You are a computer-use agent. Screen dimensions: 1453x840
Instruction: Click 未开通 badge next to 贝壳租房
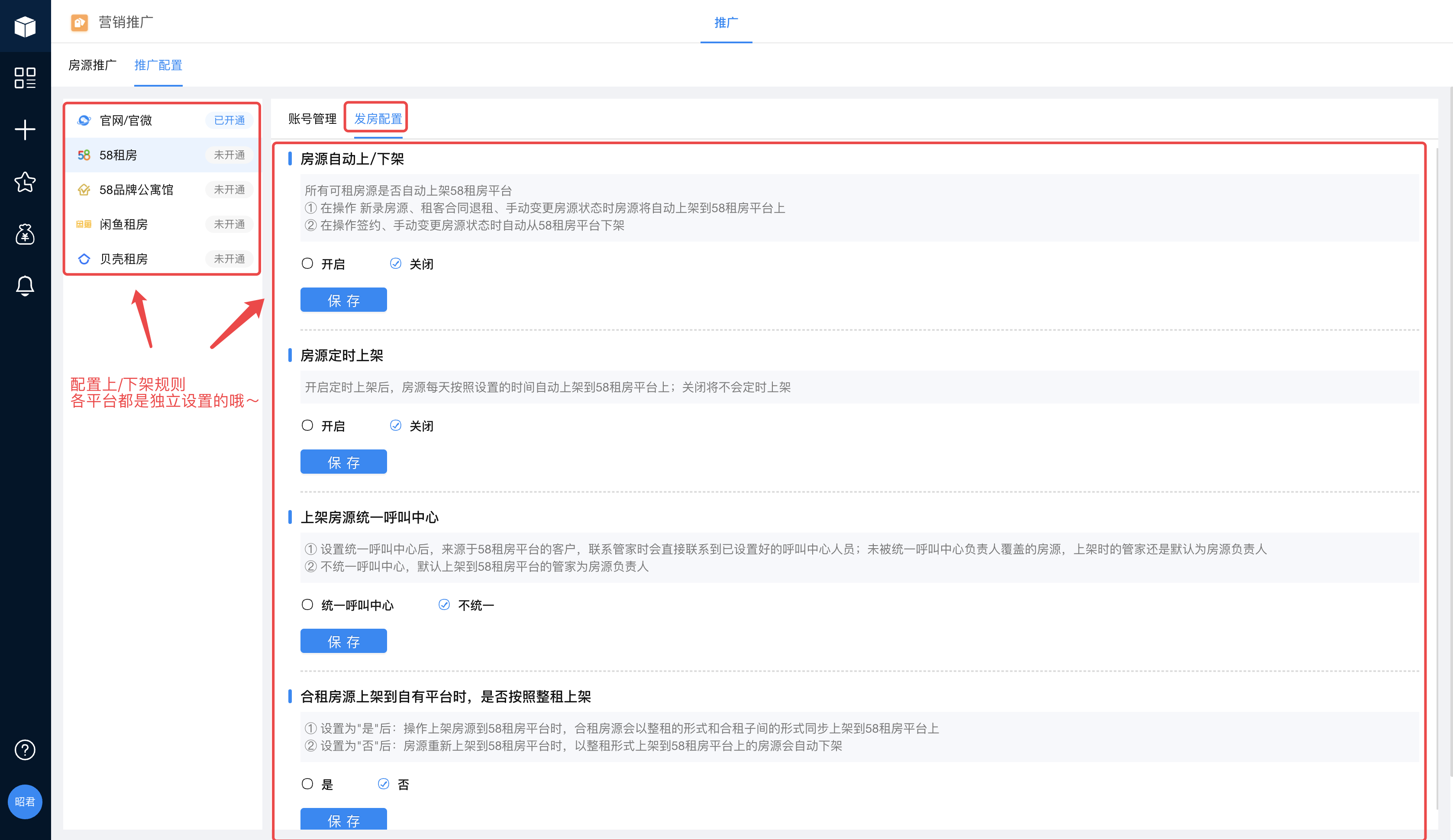[x=229, y=258]
